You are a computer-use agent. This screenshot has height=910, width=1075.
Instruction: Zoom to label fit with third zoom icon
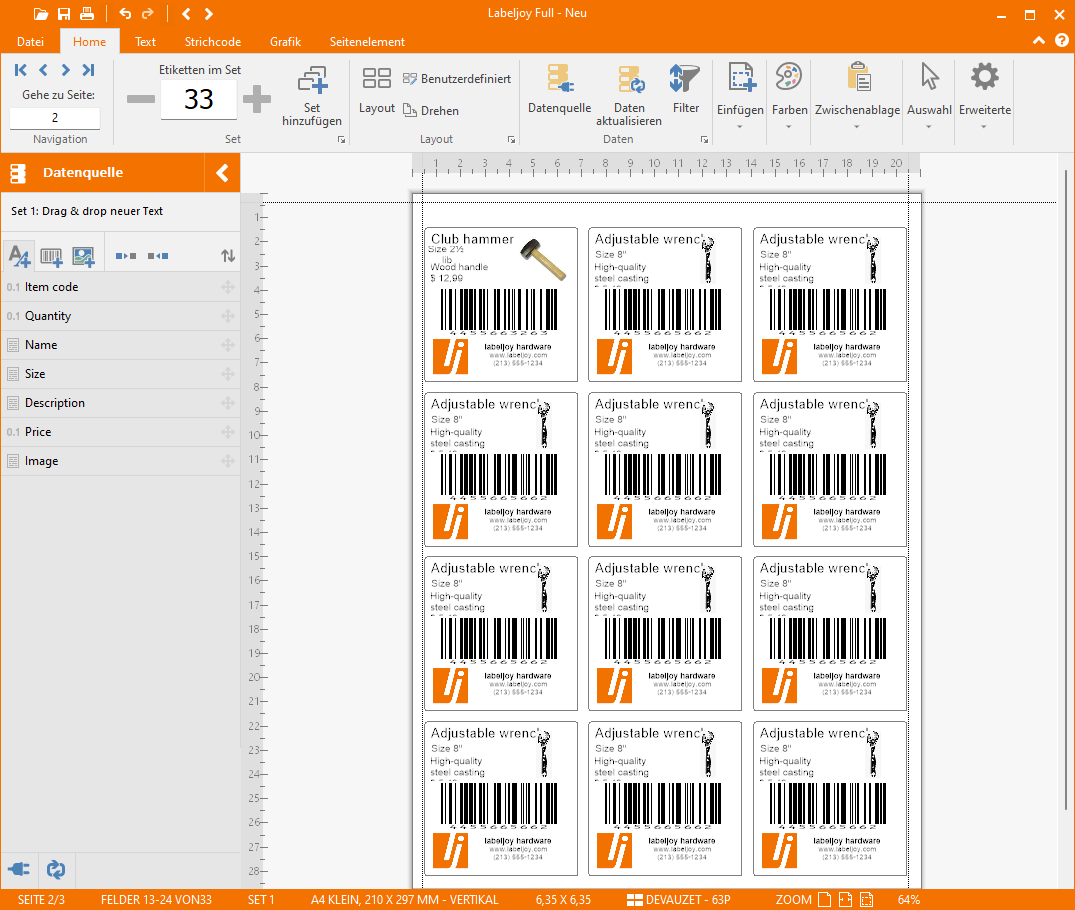[867, 900]
